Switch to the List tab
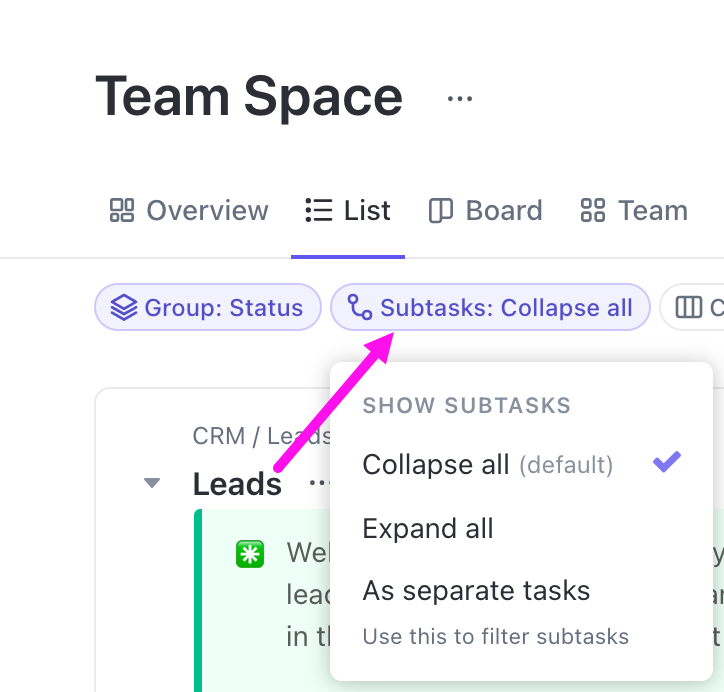 tap(348, 211)
